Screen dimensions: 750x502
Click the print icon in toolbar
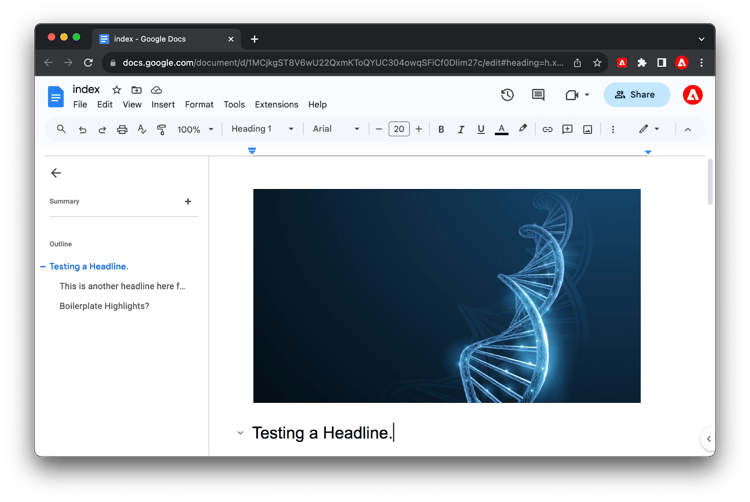point(122,129)
